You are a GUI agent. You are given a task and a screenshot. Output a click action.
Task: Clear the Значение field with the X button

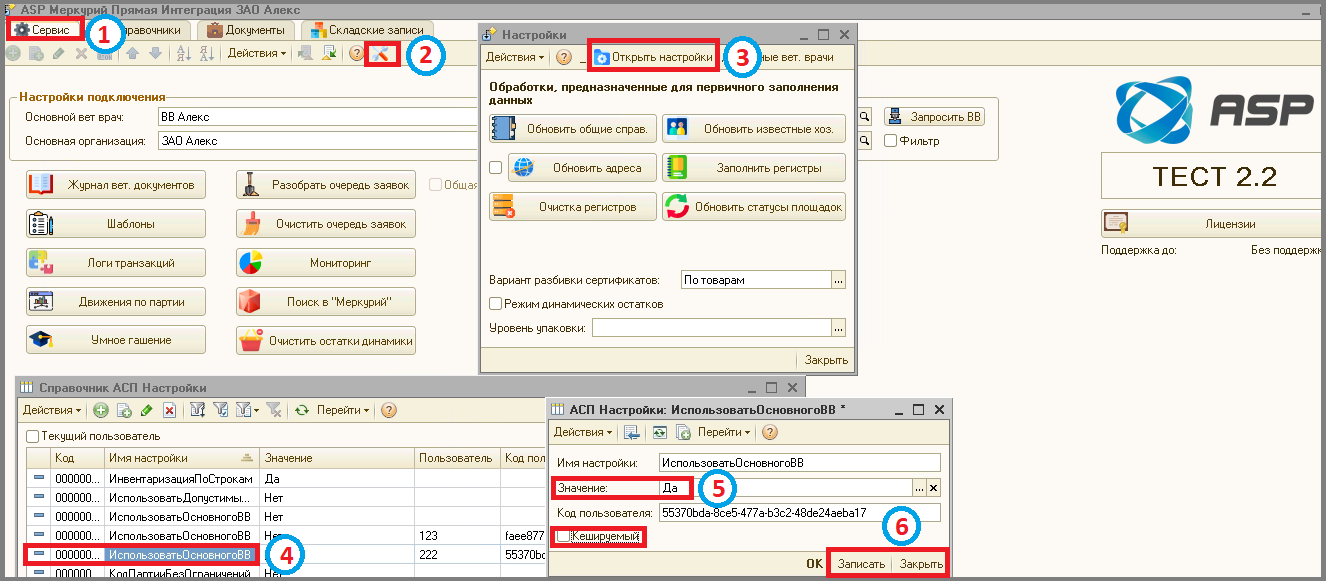[x=934, y=488]
